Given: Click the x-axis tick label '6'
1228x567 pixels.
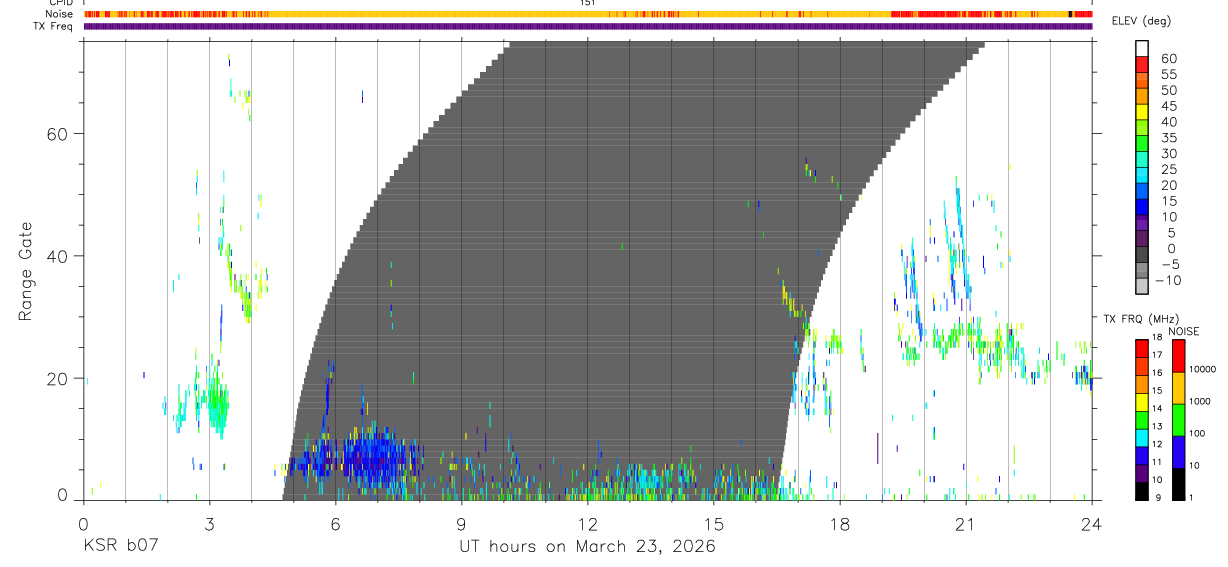Looking at the screenshot, I should point(335,523).
